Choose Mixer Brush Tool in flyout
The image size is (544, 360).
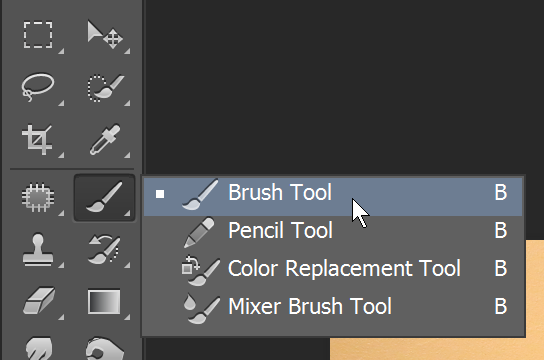click(333, 306)
